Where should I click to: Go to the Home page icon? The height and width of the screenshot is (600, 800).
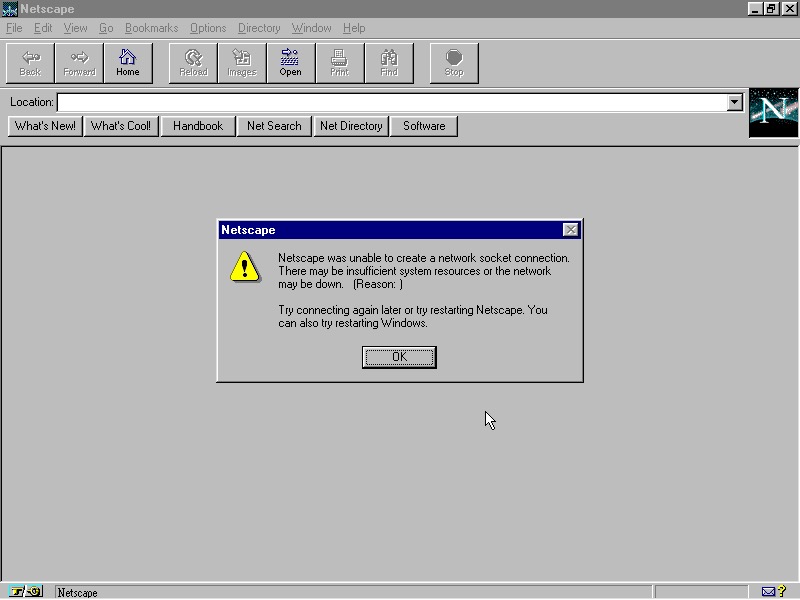click(128, 62)
